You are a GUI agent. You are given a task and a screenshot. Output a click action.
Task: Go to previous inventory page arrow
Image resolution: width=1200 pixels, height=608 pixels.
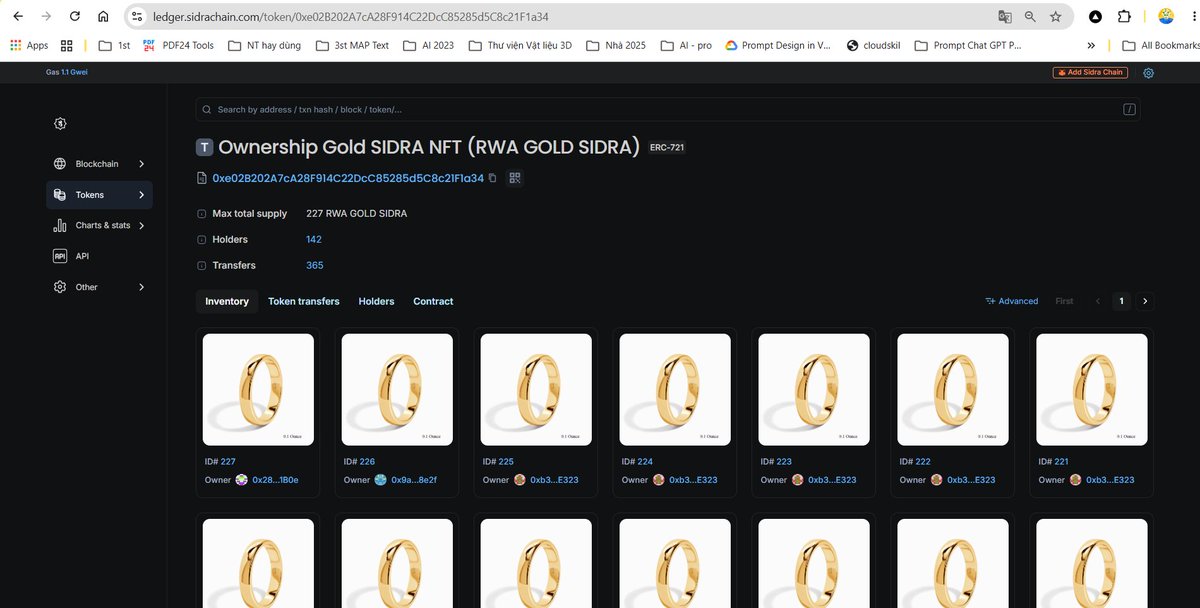point(1098,301)
